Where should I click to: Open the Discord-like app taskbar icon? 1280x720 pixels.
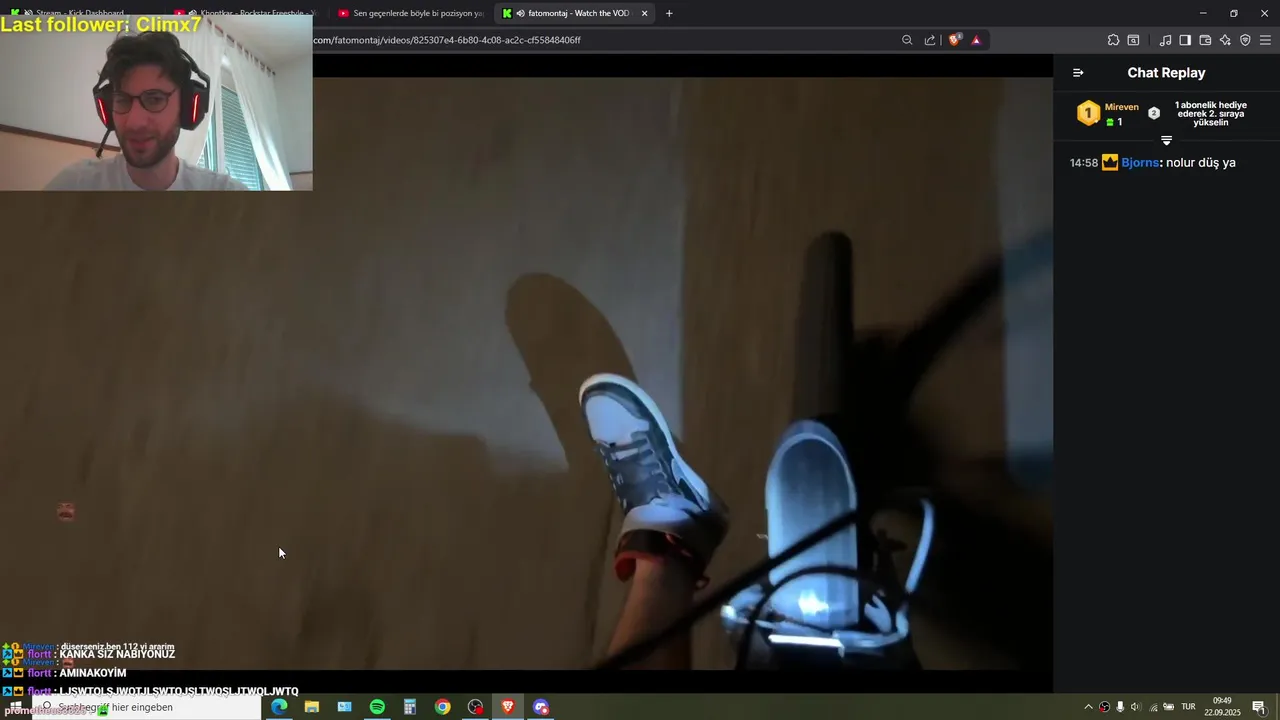coord(541,707)
